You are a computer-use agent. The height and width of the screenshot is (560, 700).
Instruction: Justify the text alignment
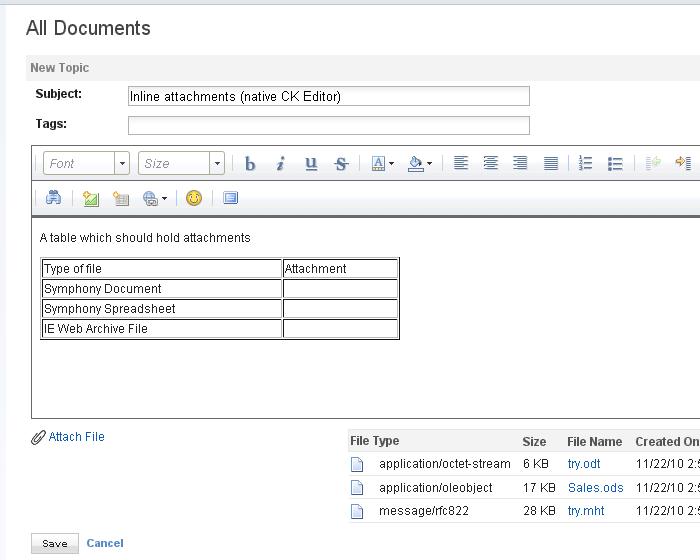pyautogui.click(x=550, y=164)
